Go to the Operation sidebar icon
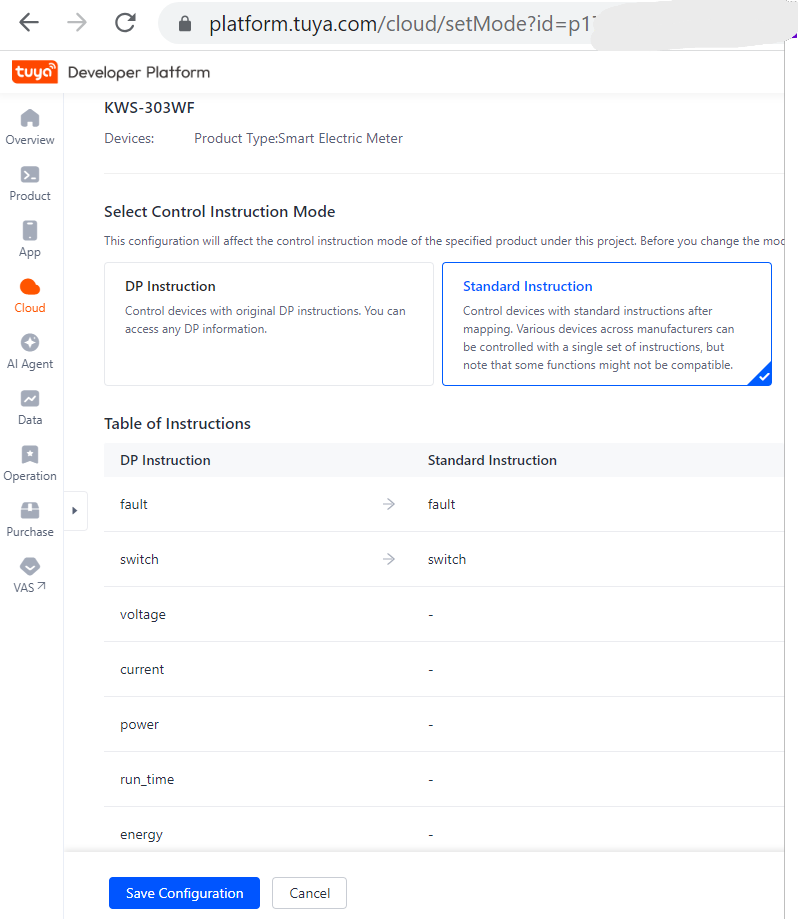Image resolution: width=798 pixels, height=919 pixels. click(x=30, y=455)
